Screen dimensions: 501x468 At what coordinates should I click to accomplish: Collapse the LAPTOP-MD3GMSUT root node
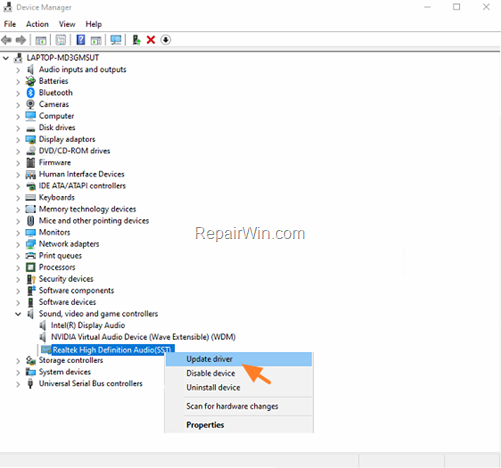tap(6, 58)
